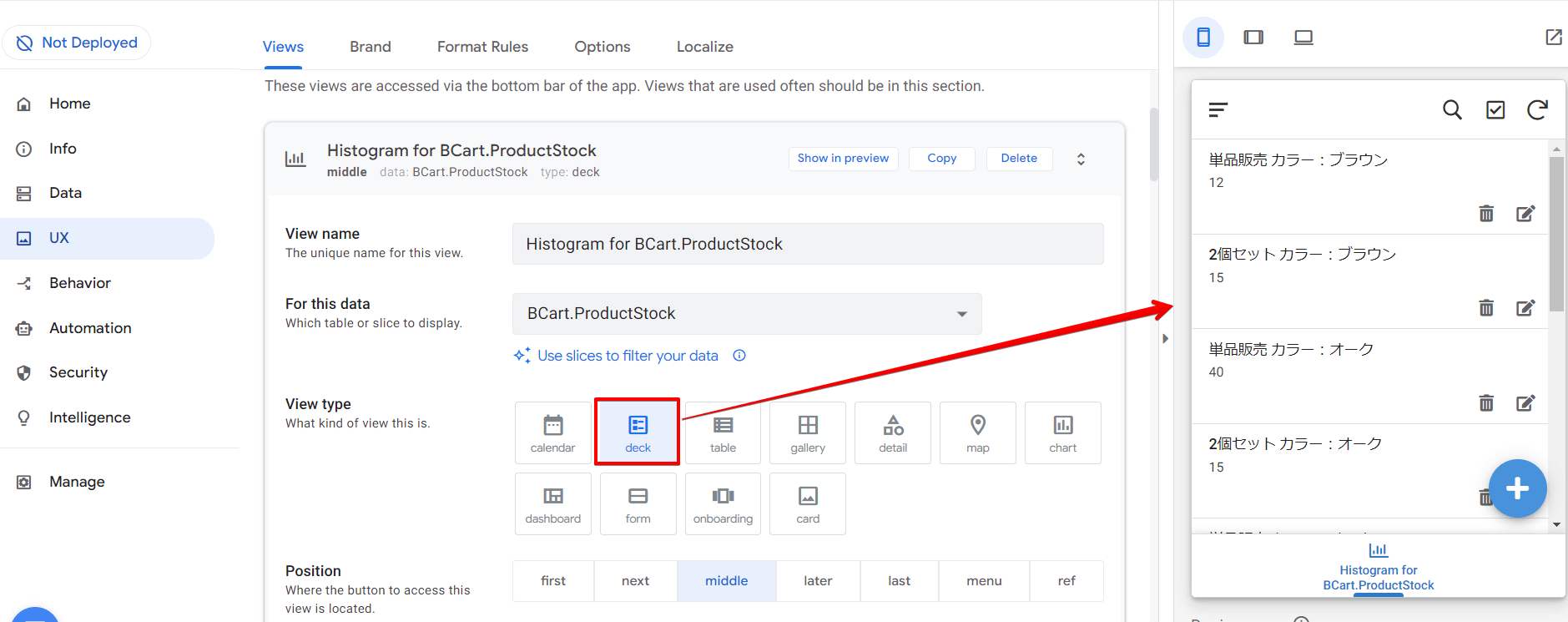The image size is (1568, 622).
Task: Click the View name input field
Action: (x=807, y=244)
